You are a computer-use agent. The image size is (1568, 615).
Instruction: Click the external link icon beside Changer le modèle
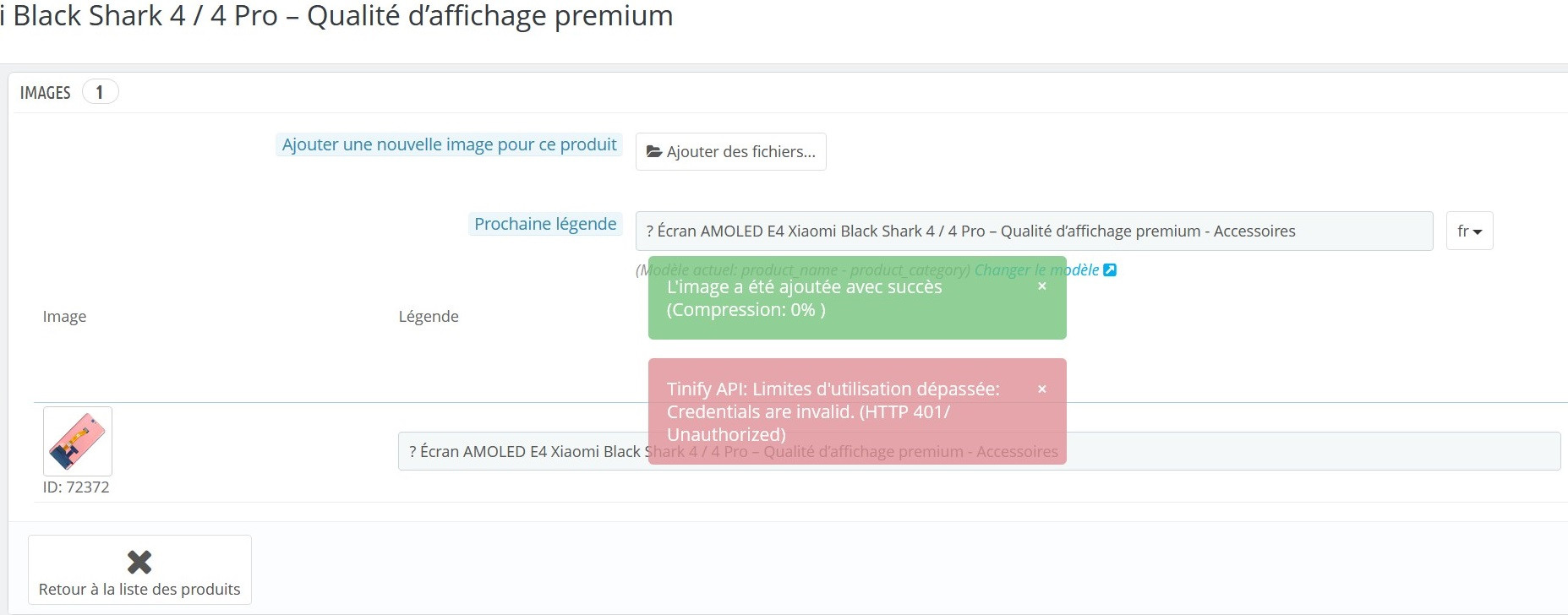coord(1110,270)
